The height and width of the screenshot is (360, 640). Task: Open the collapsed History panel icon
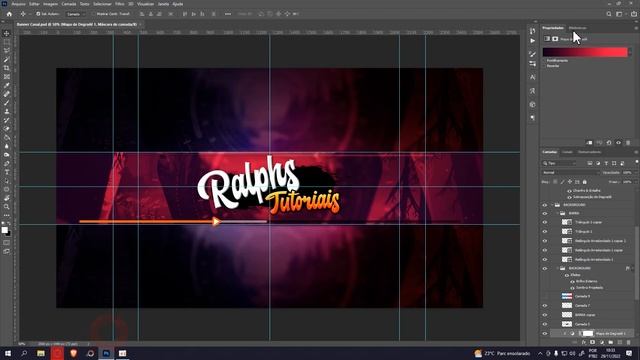532,31
